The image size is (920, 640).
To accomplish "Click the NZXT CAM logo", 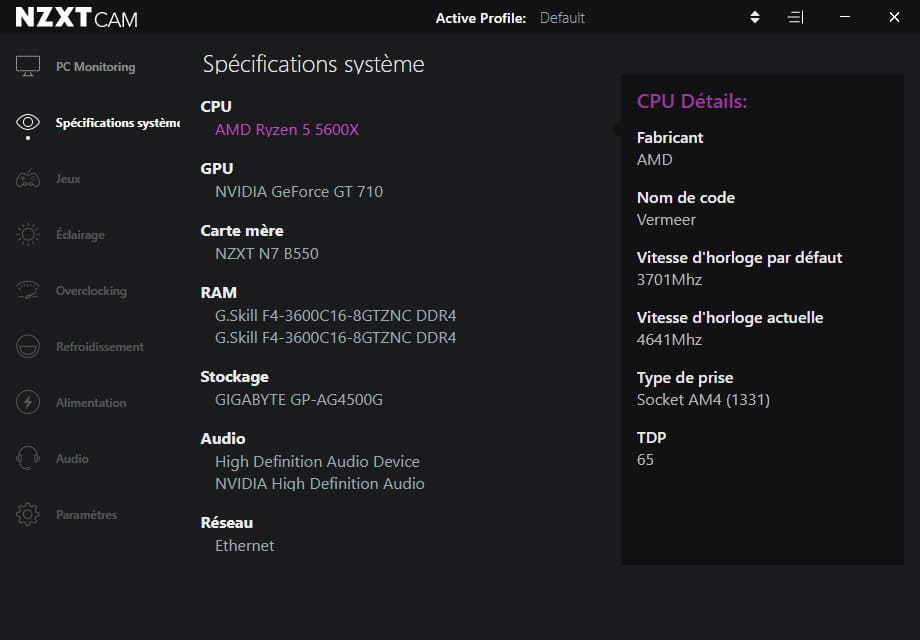I will (76, 18).
